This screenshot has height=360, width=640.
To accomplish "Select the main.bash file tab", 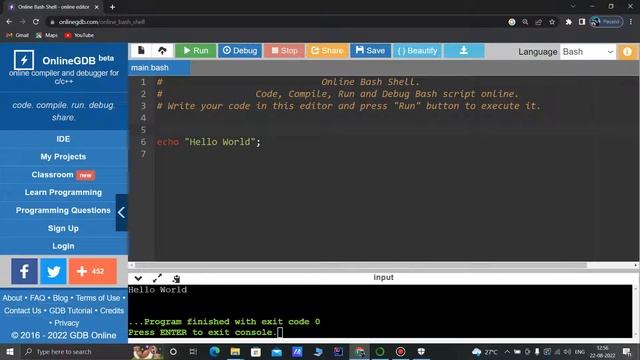I will tap(159, 68).
